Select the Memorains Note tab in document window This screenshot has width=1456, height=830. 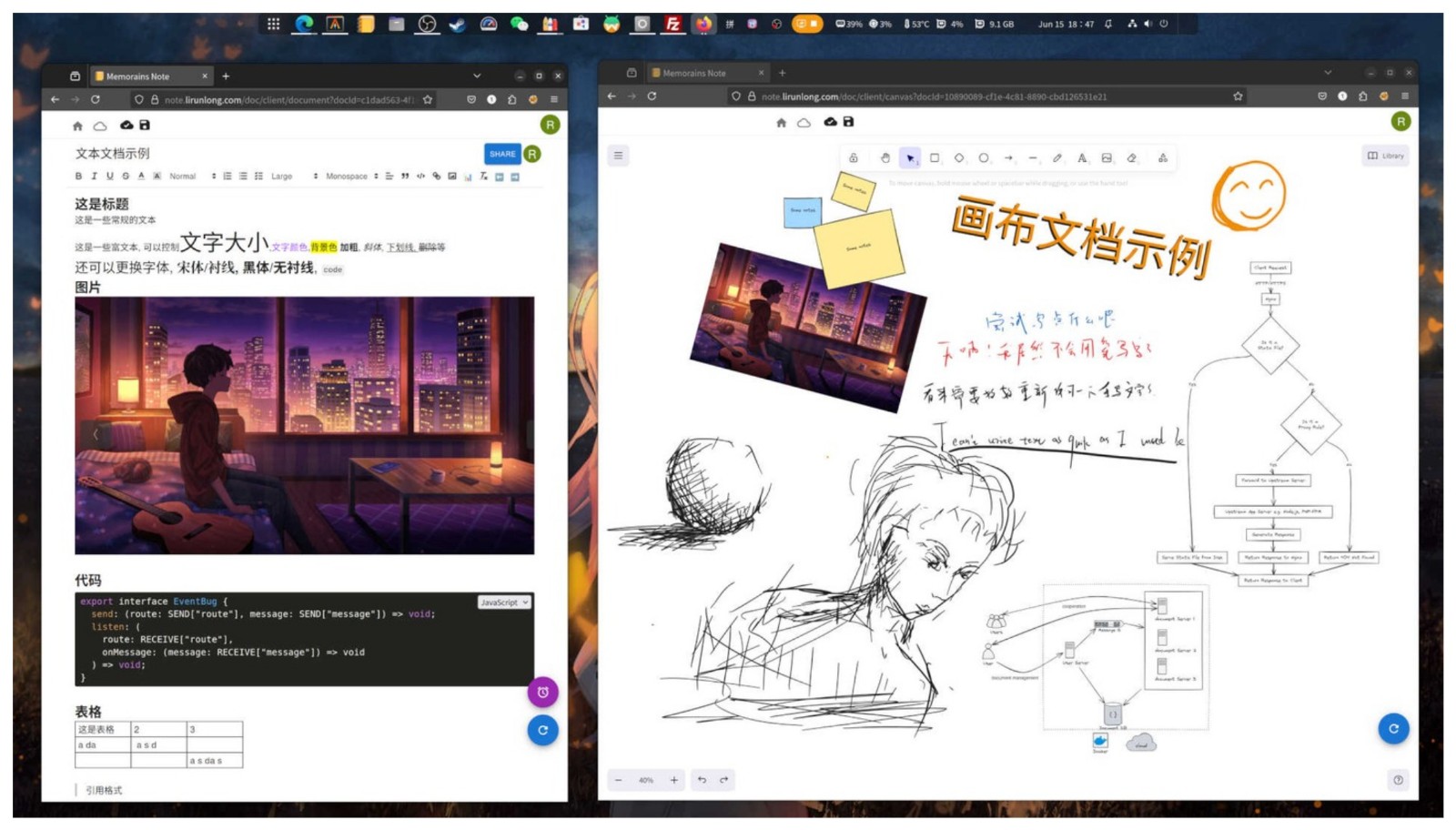coord(150,76)
